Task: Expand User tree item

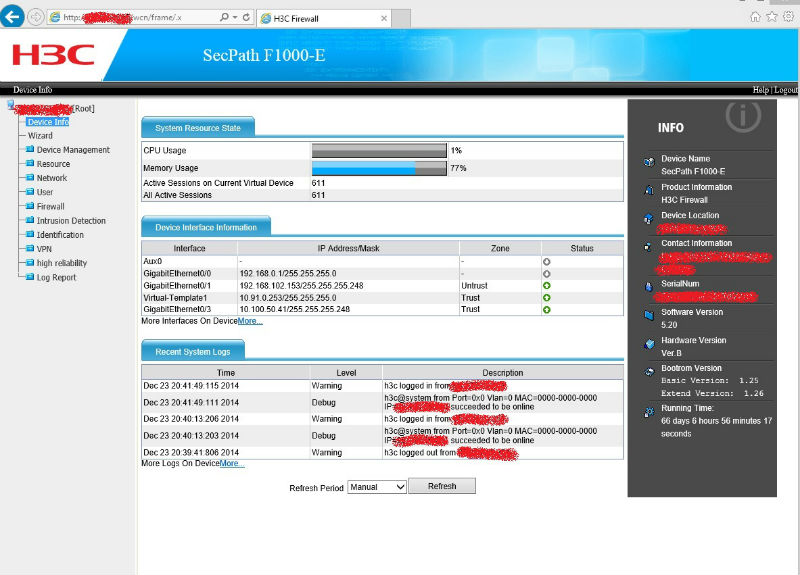Action: tap(44, 192)
